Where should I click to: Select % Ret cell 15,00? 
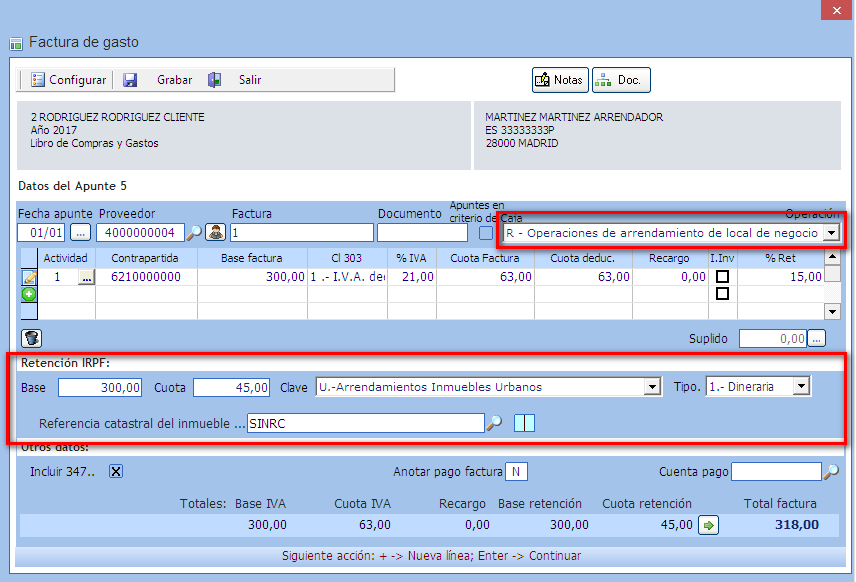[781, 277]
